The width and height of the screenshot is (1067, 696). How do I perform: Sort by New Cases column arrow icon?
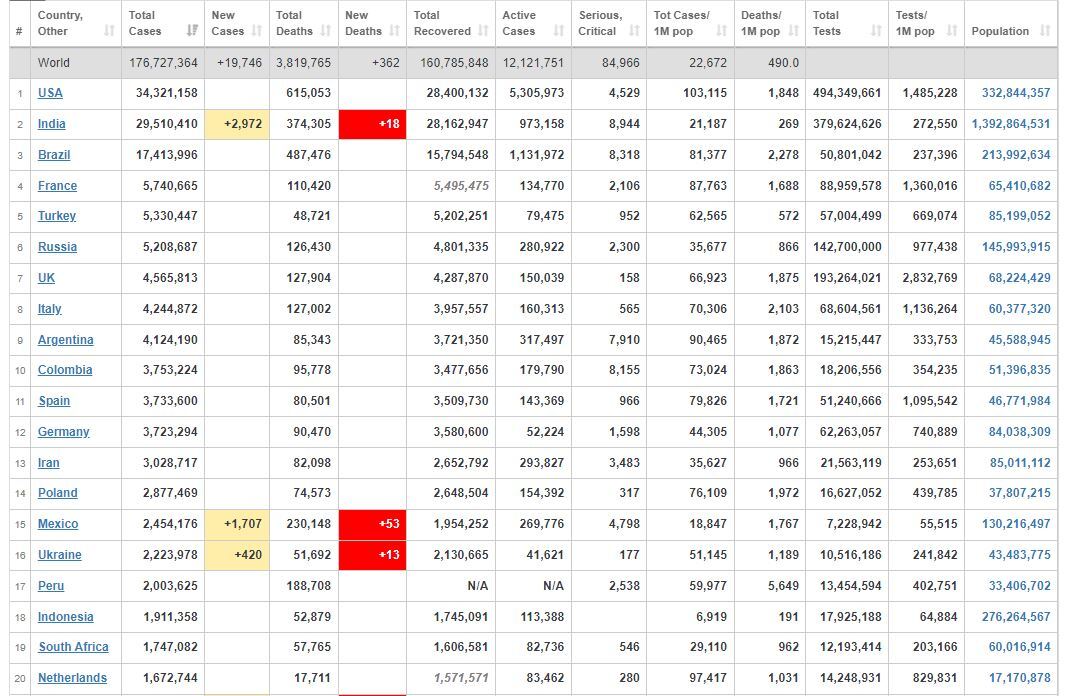click(x=257, y=31)
